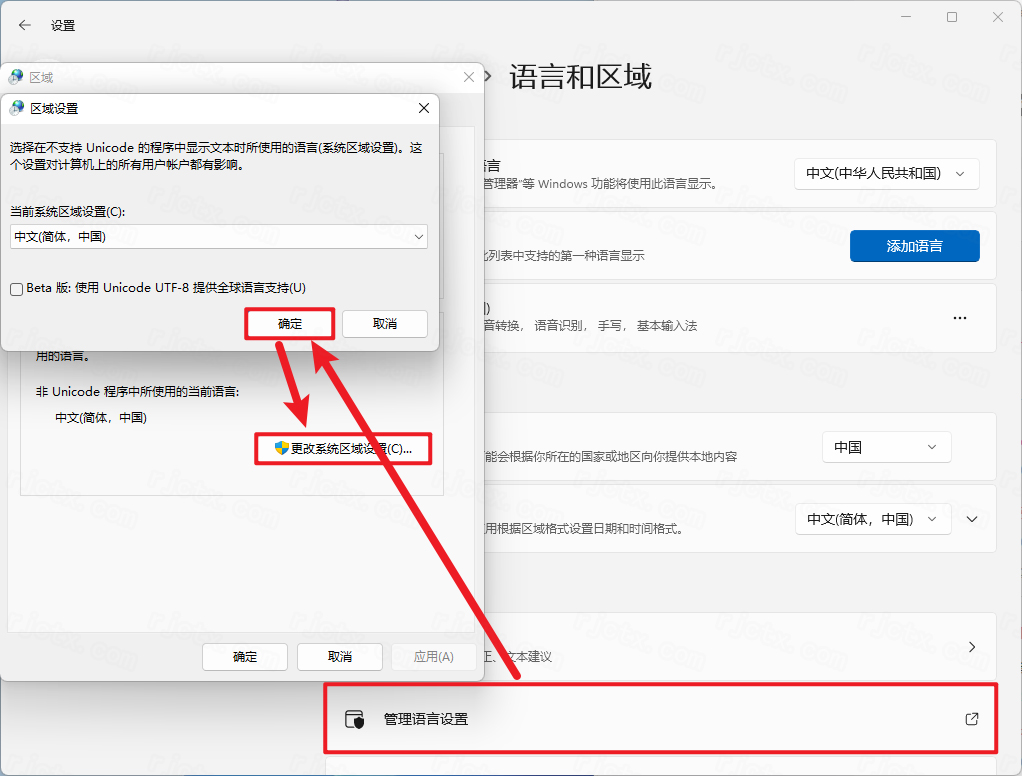Enable Beta Unicode UTF-8 checkbox
This screenshot has width=1022, height=776.
[17, 289]
